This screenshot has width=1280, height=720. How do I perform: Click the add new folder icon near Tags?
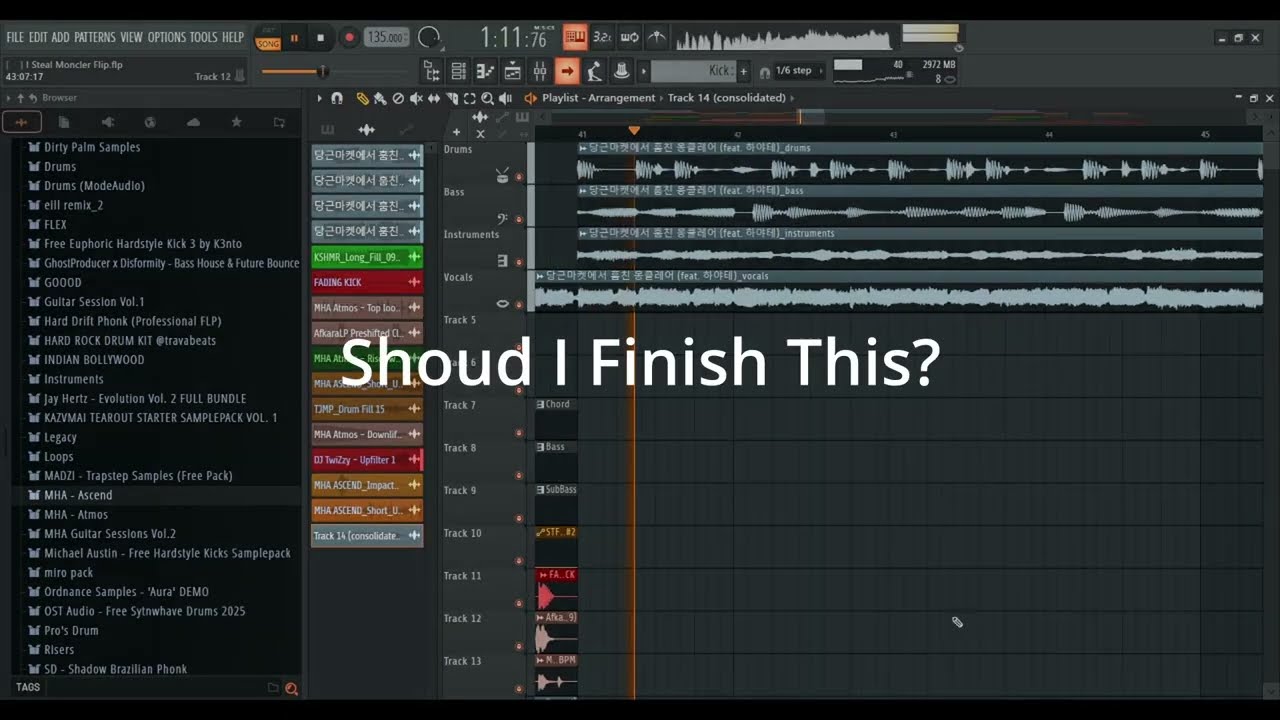273,688
